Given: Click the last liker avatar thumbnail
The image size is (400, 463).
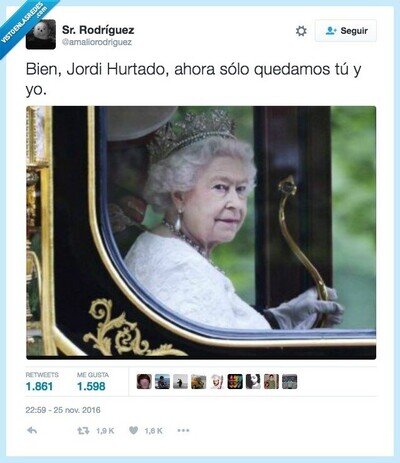Looking at the screenshot, I should [x=289, y=381].
